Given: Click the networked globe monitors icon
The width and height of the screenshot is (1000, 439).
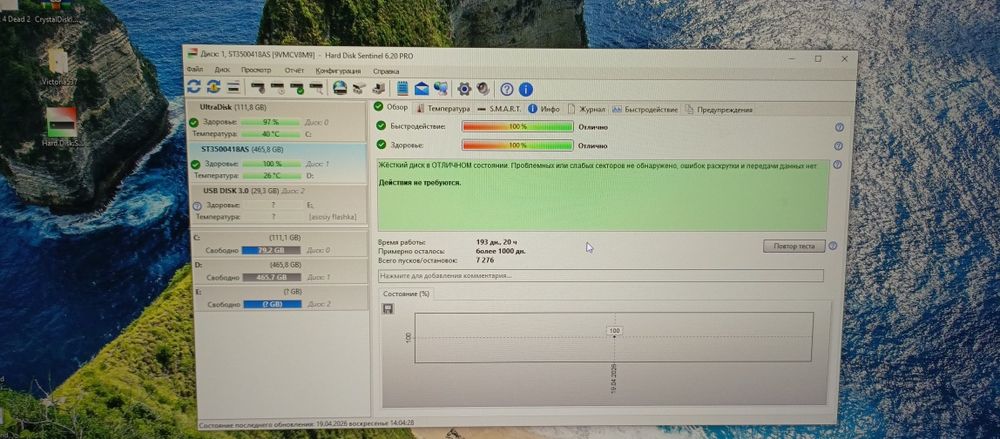Looking at the screenshot, I should point(441,88).
